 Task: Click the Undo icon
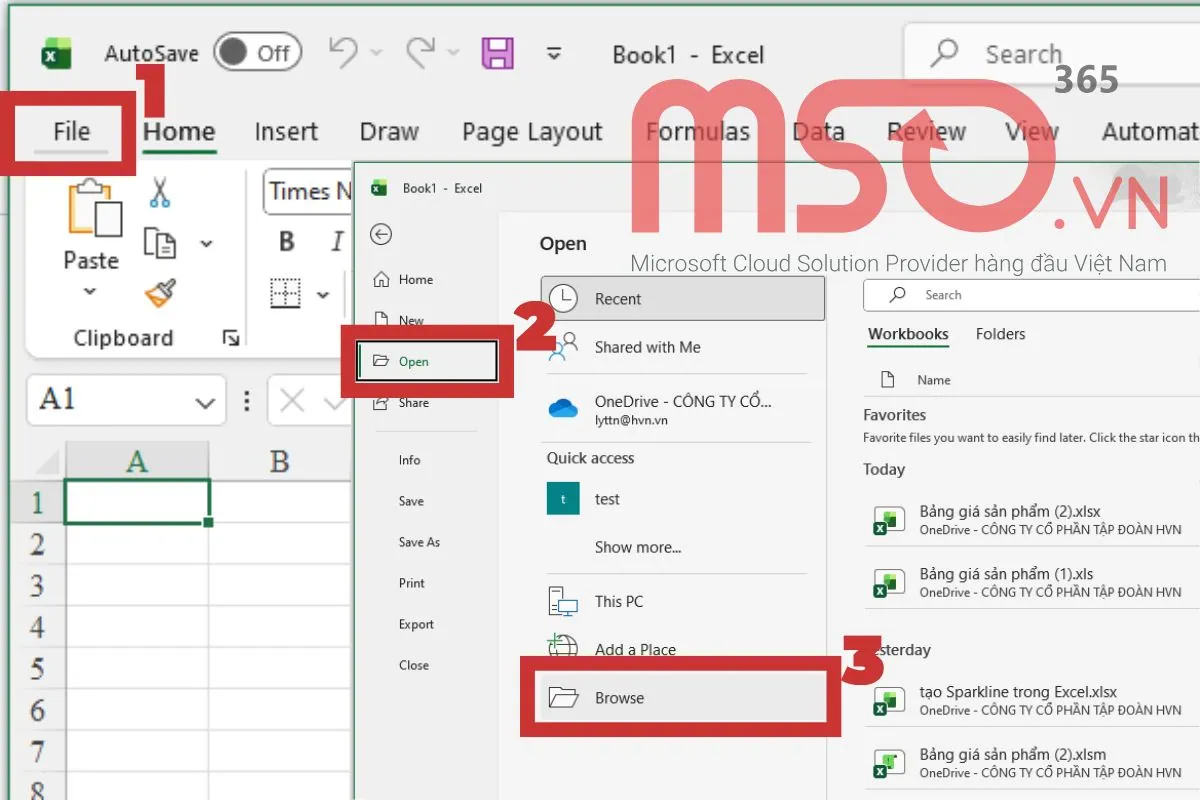[x=344, y=50]
